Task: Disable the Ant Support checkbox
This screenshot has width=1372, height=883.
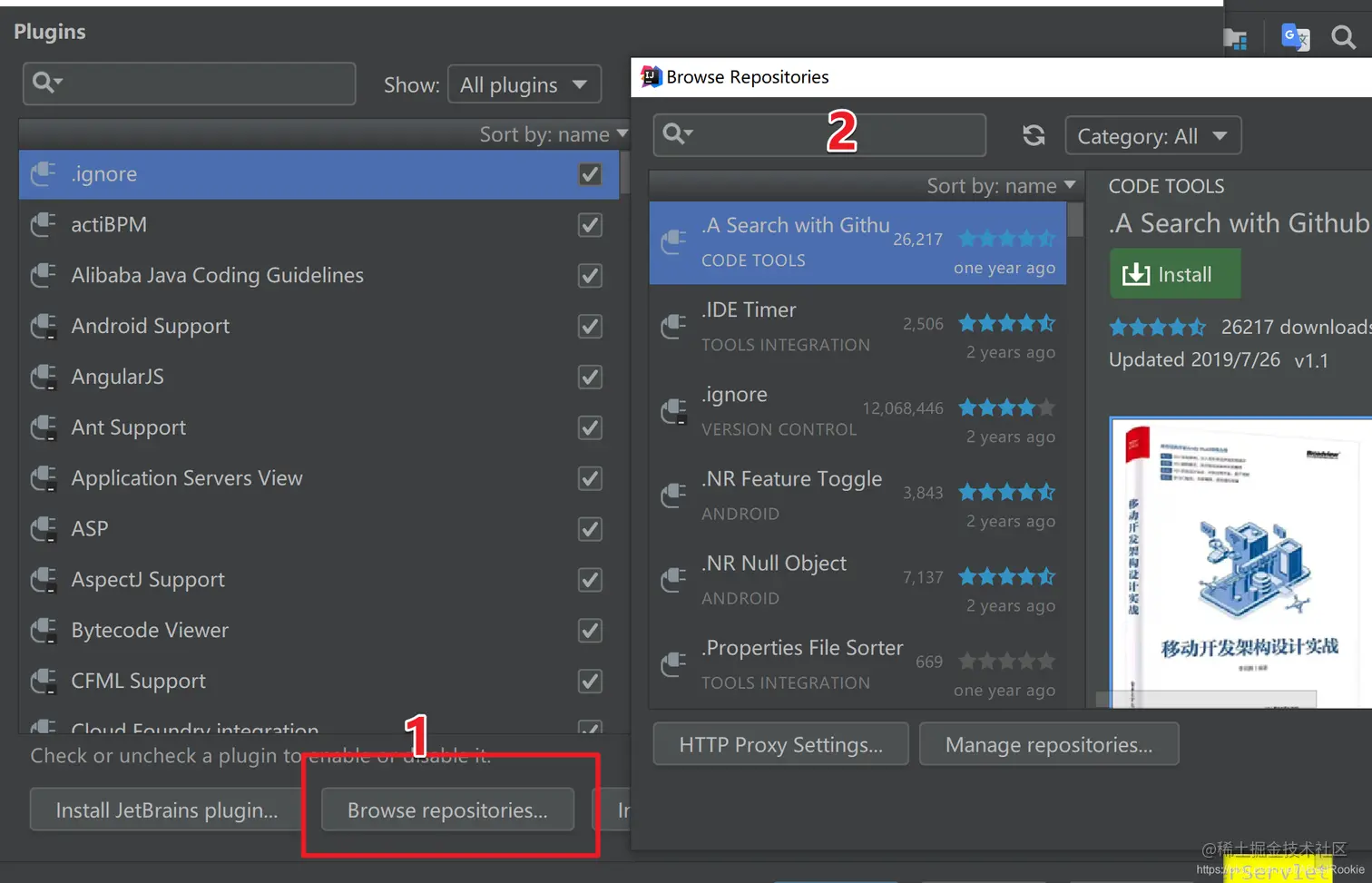Action: 590,427
